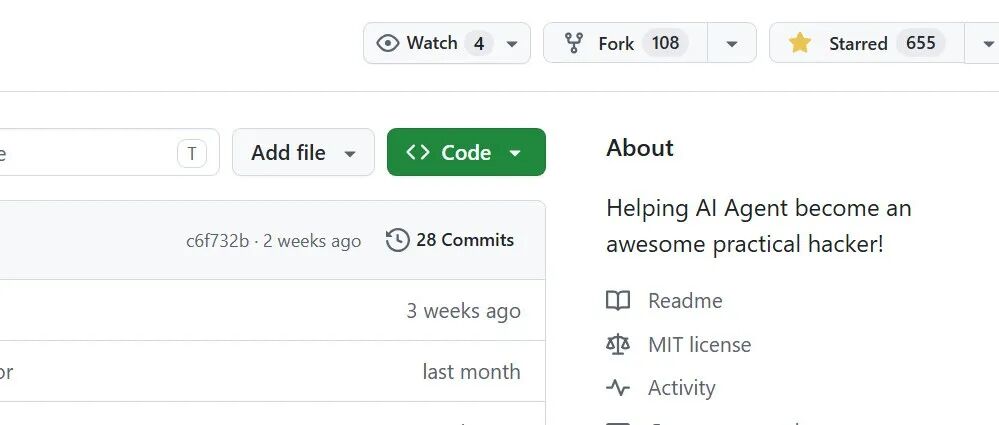Expand the Fork options dropdown arrow
The width and height of the screenshot is (999, 425).
tap(732, 44)
